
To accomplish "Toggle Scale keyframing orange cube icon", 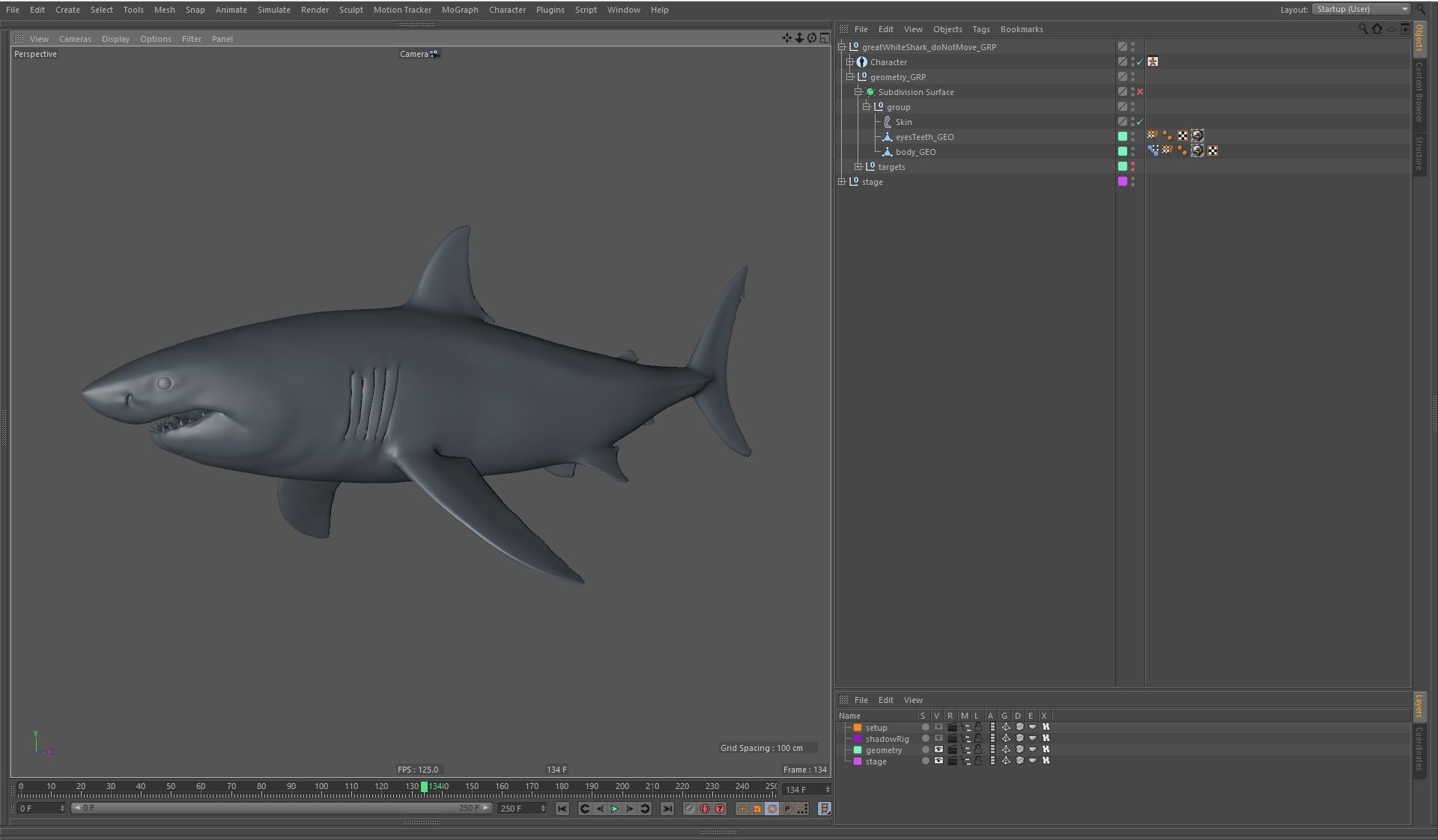I will coord(757,809).
